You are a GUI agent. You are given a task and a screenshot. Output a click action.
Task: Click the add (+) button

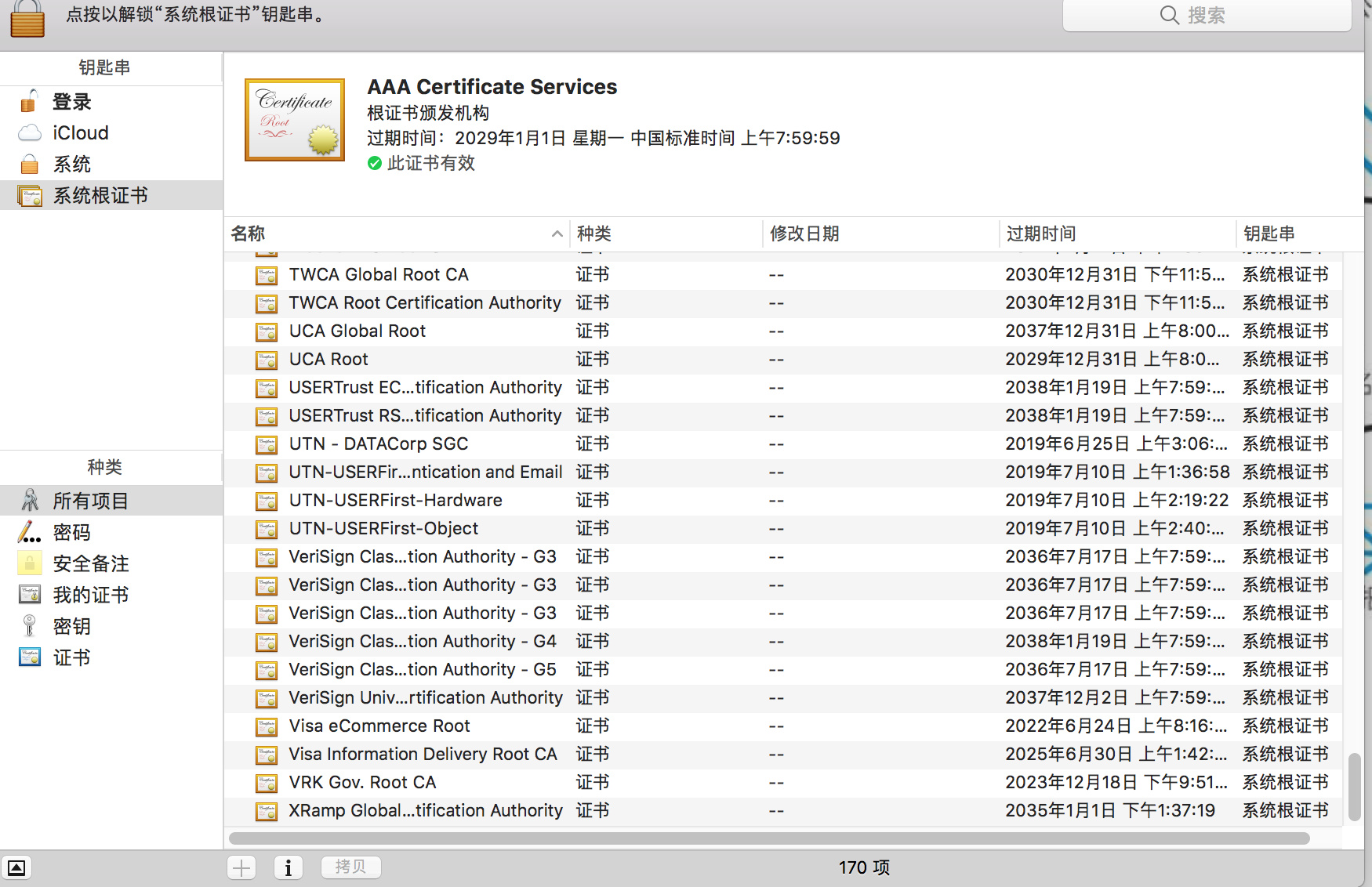coord(241,867)
